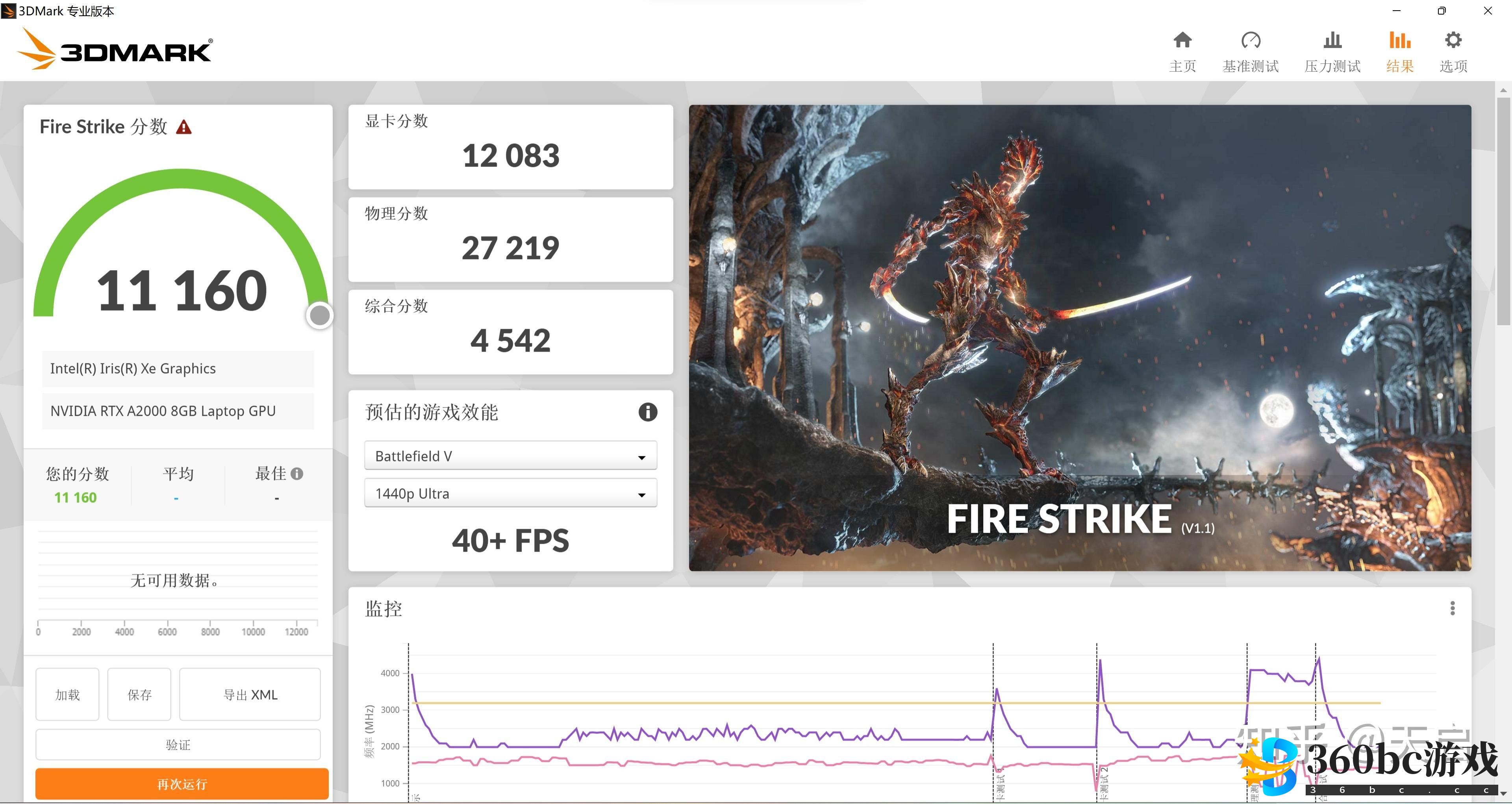Open Stress Tests (压力测试) chart icon
Image resolution: width=1512 pixels, height=804 pixels.
(1332, 41)
